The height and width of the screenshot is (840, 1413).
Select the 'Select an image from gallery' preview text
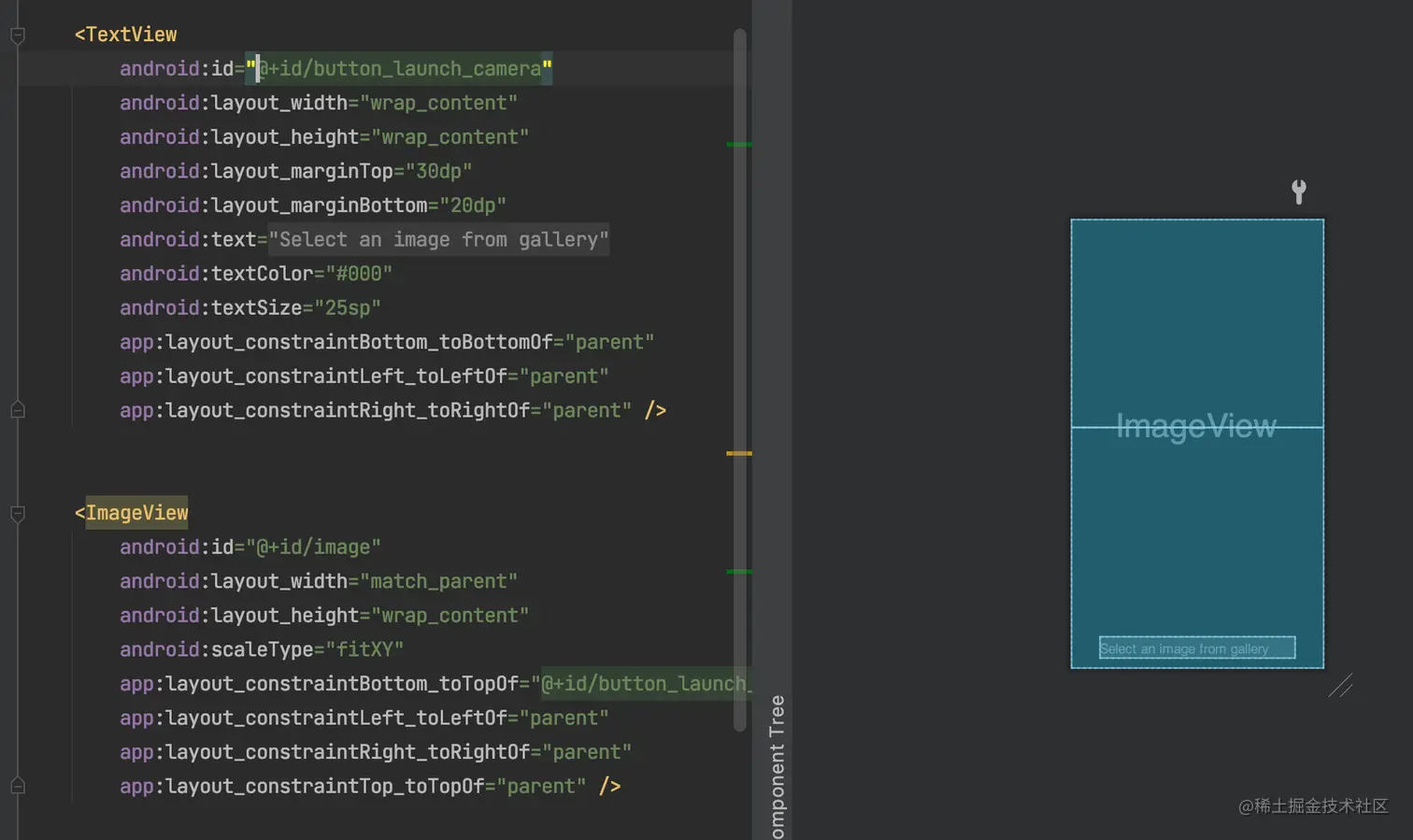(x=1197, y=648)
